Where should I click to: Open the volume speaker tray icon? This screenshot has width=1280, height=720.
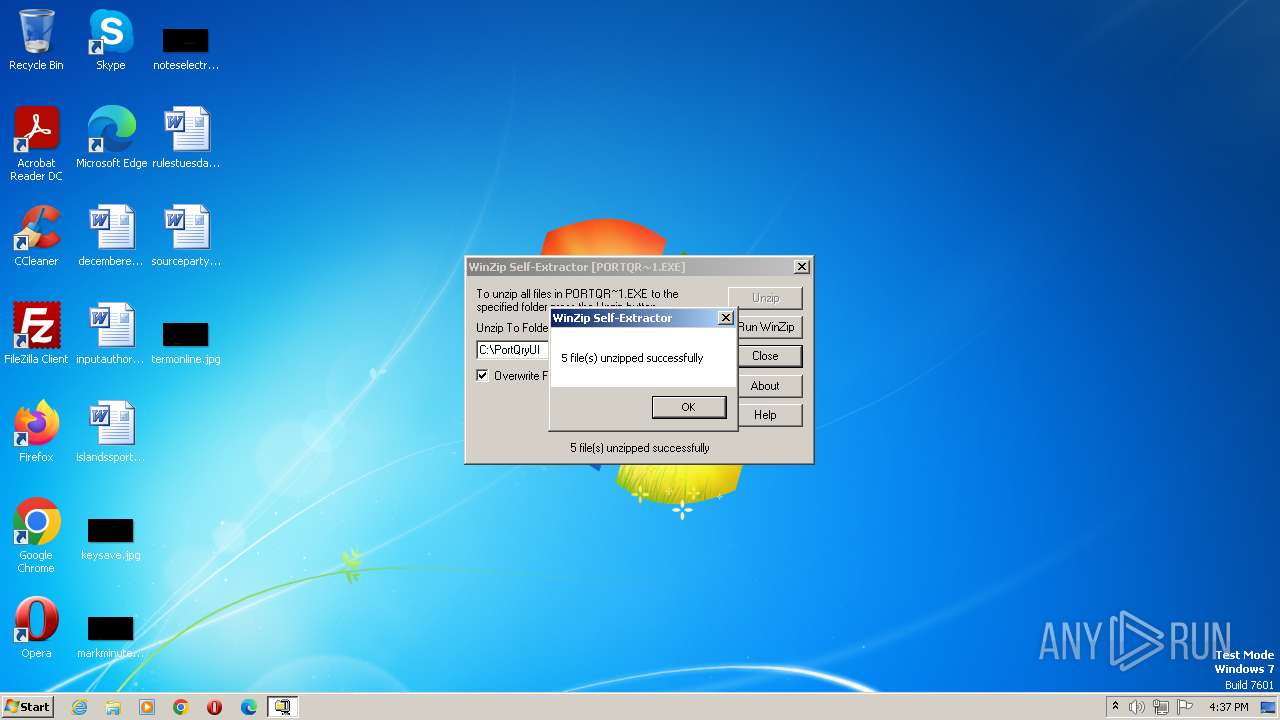click(x=1137, y=707)
